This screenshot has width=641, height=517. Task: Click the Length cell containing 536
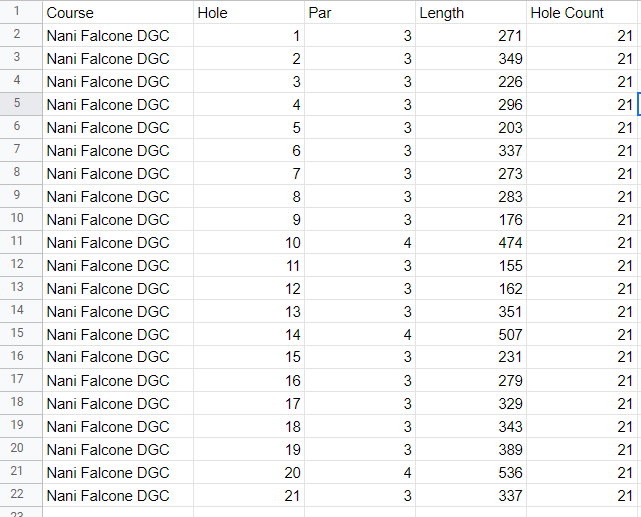471,472
